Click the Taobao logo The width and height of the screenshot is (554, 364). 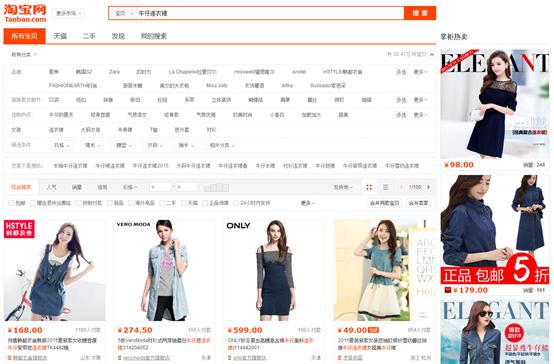[25, 13]
